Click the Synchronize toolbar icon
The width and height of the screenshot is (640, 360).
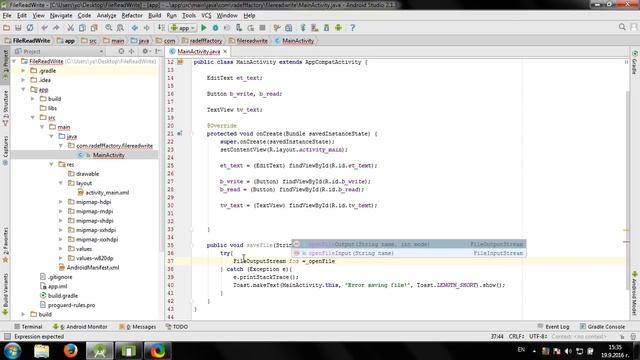(x=30, y=28)
